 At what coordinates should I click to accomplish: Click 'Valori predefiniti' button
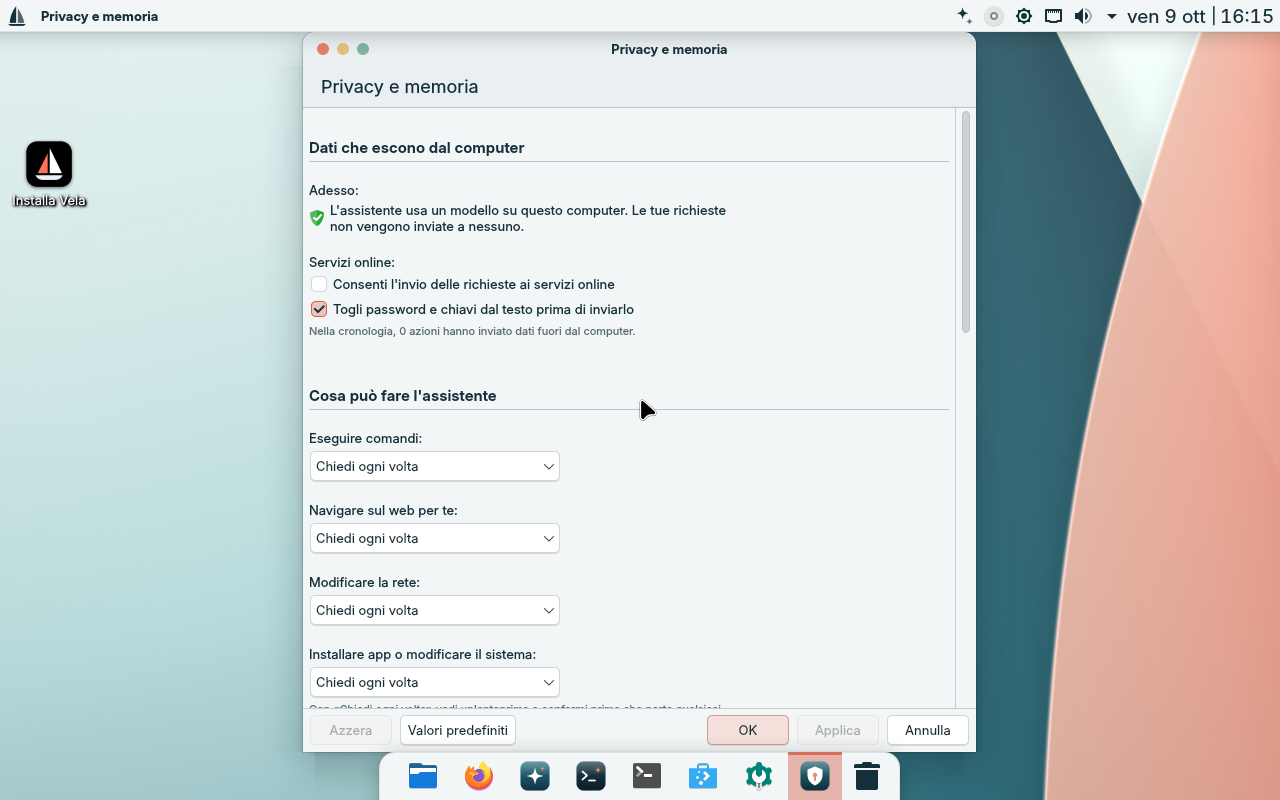458,730
